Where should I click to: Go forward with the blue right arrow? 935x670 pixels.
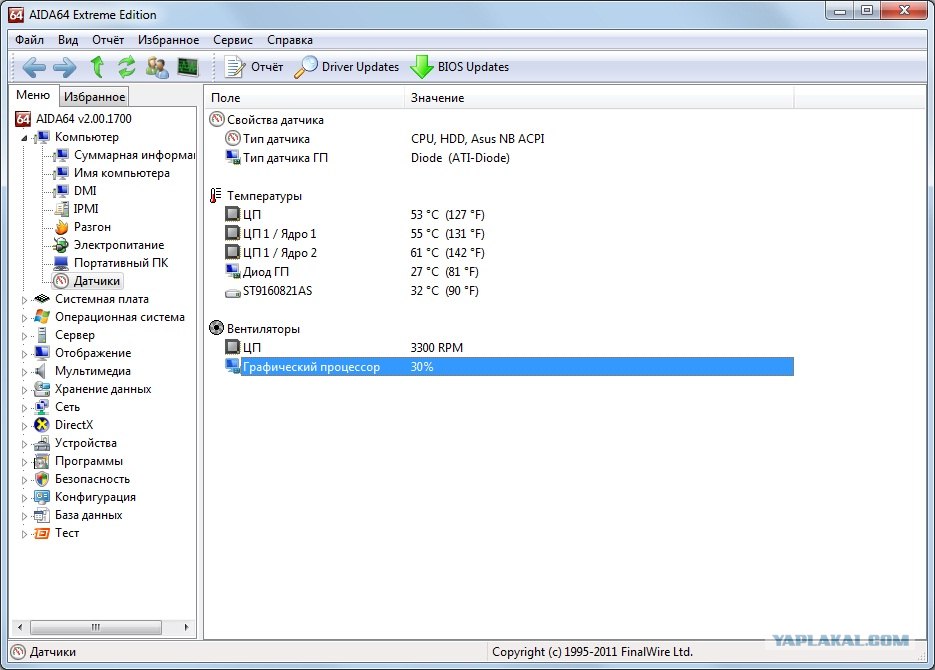click(64, 67)
